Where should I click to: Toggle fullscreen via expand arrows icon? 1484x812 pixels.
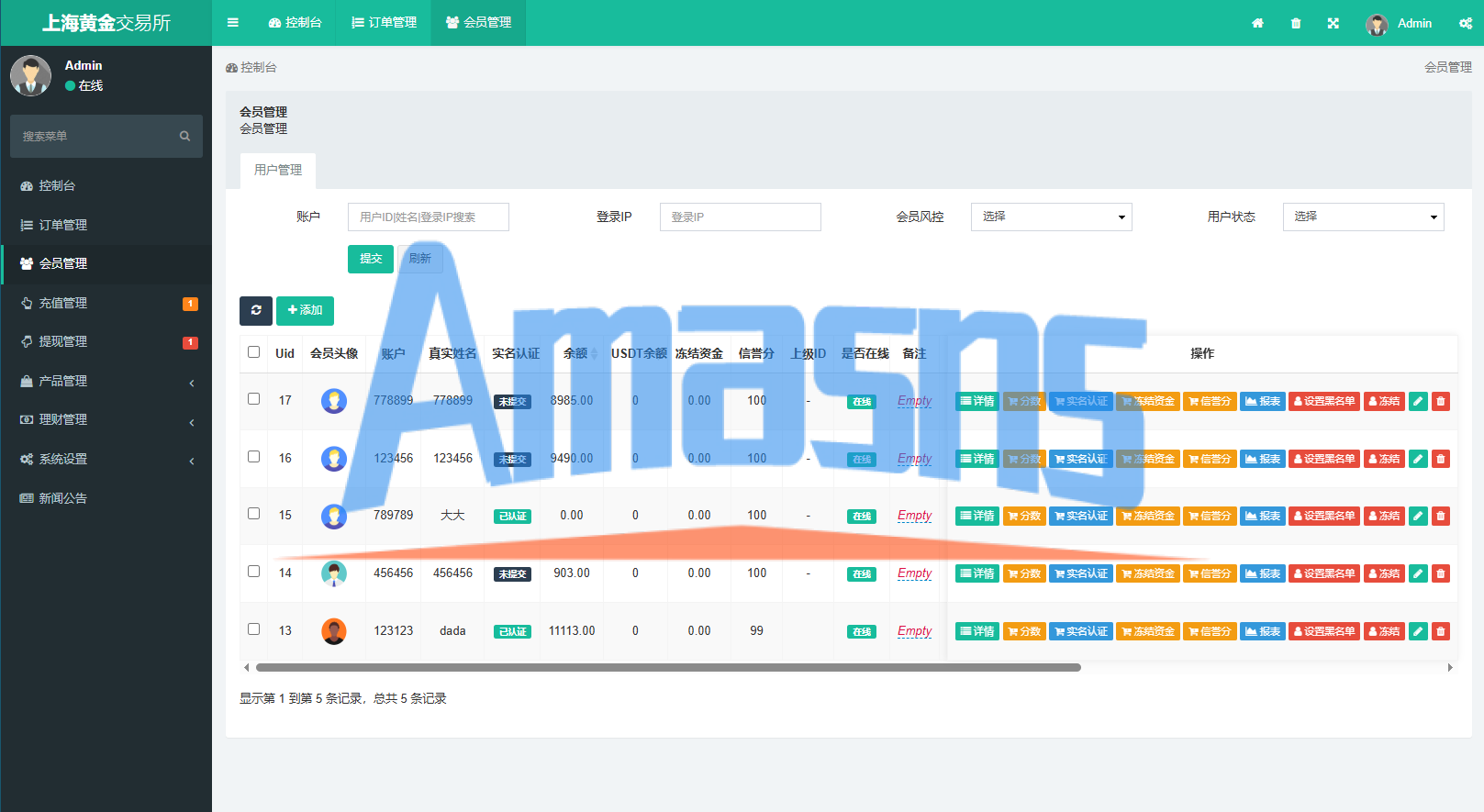pyautogui.click(x=1333, y=23)
